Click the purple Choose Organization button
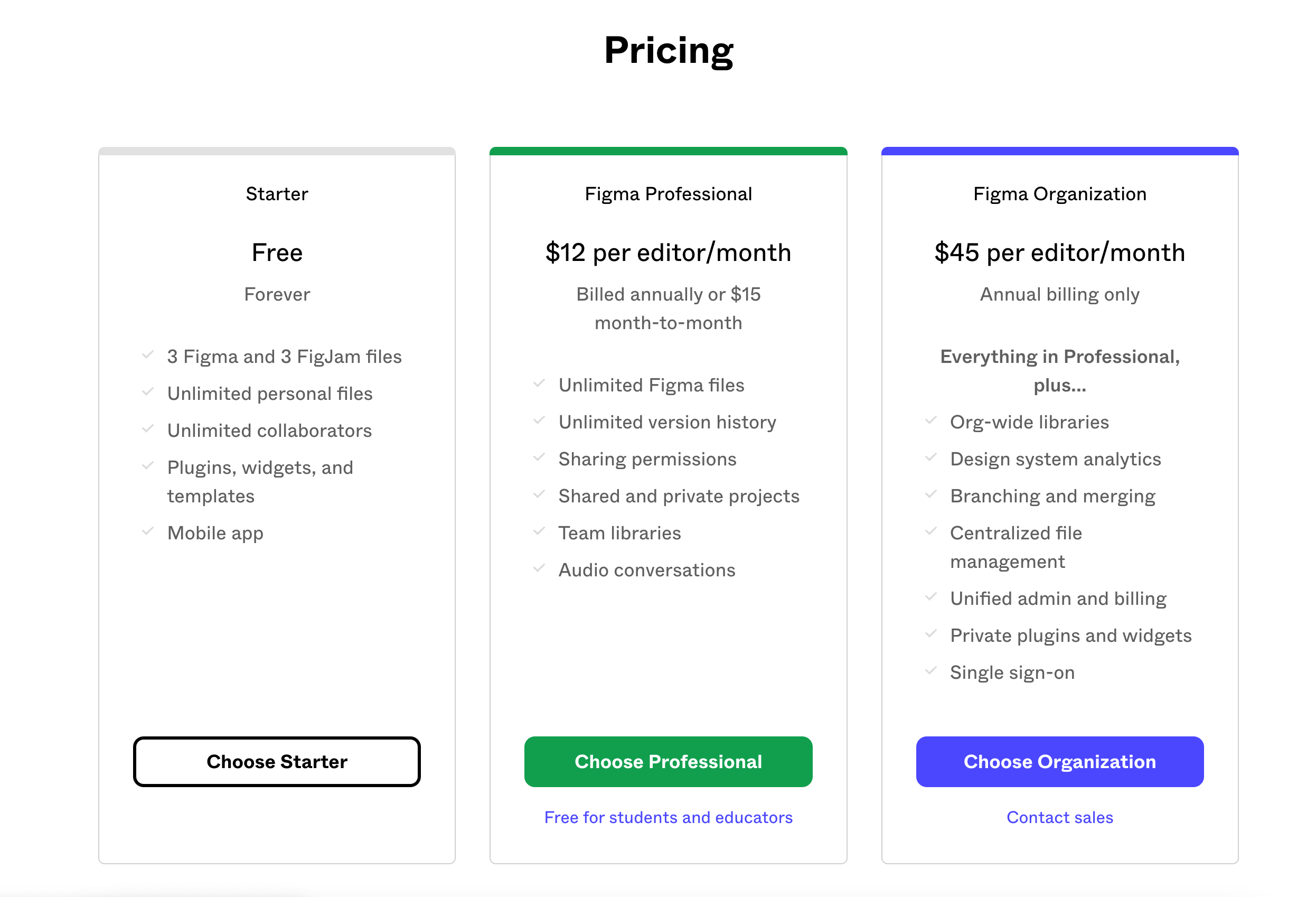Image resolution: width=1316 pixels, height=897 pixels. tap(1059, 761)
